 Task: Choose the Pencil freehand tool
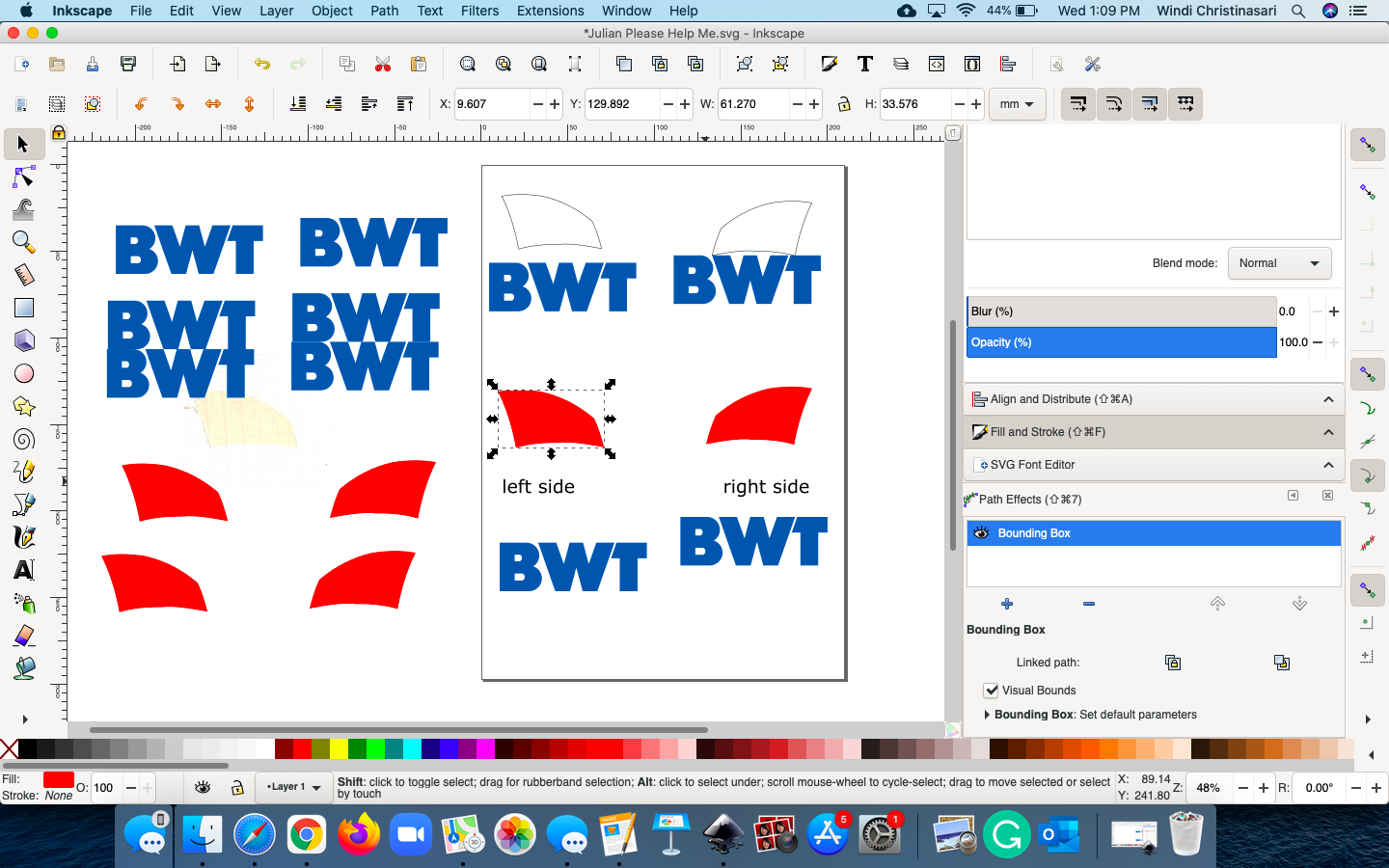click(x=23, y=472)
